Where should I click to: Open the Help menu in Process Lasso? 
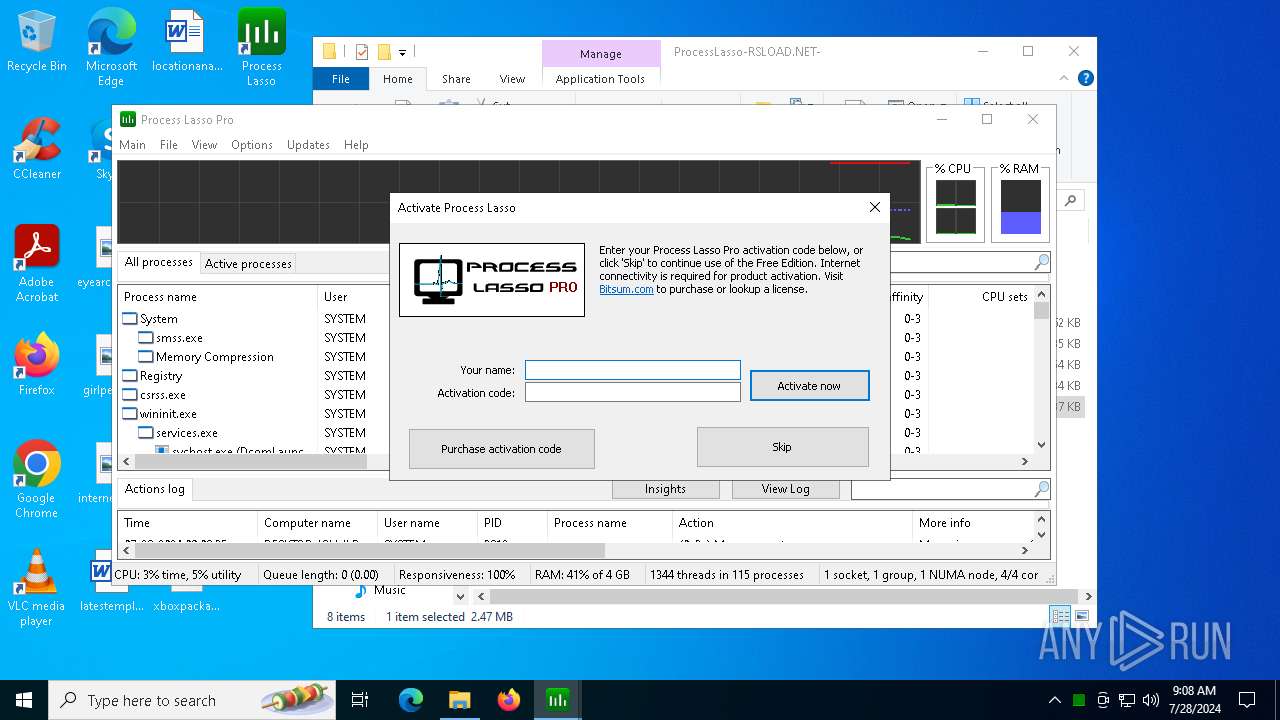(356, 145)
